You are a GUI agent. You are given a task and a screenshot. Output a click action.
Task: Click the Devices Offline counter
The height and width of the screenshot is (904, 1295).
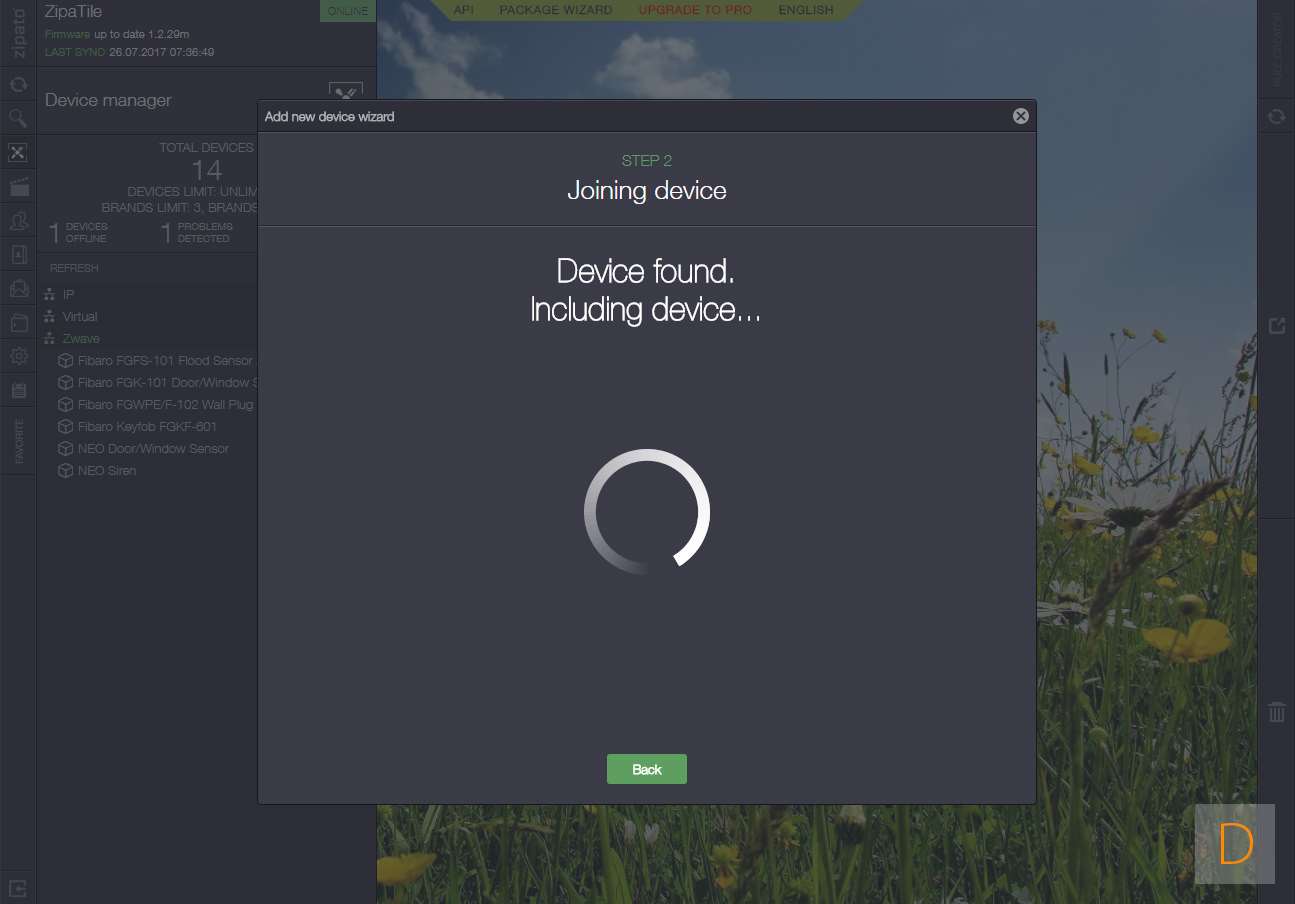pyautogui.click(x=79, y=233)
